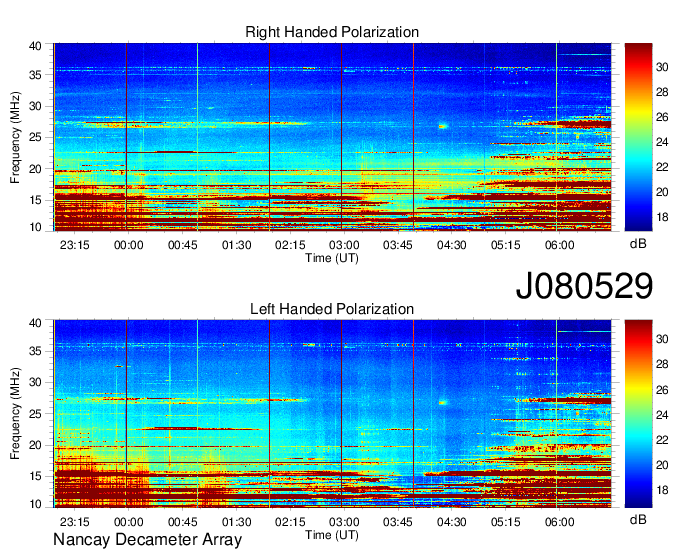Click 23:15 time tick on top plot

[x=75, y=245]
